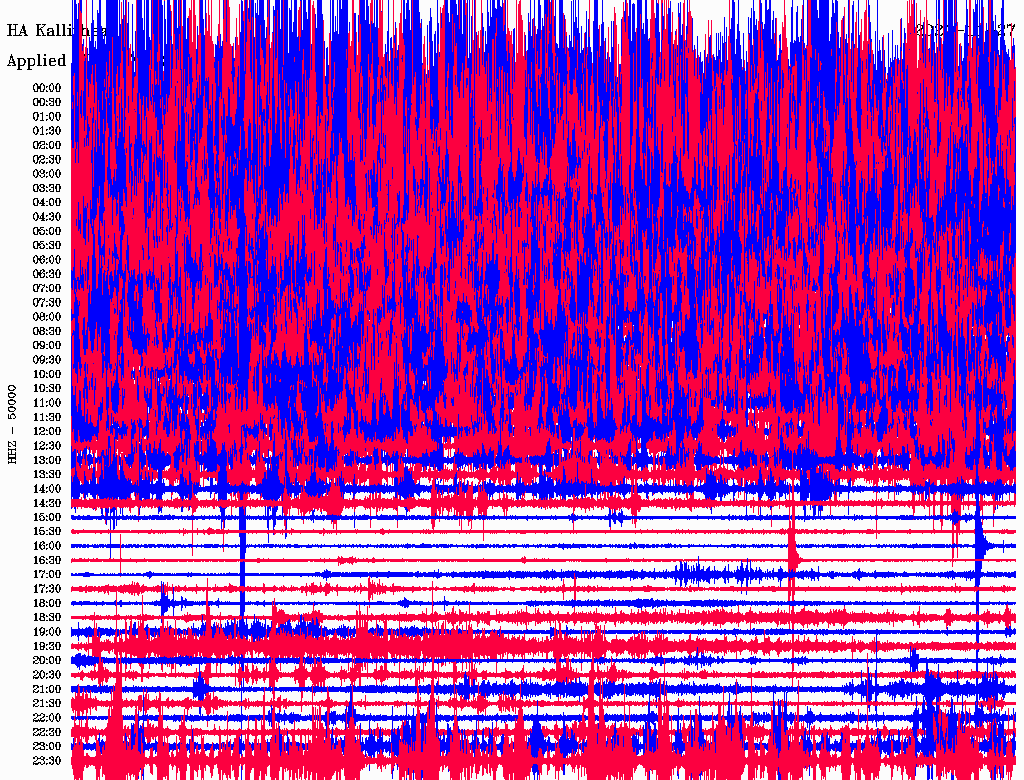Select the 09:30 row label
Viewport: 1024px width, 780px height.
[x=47, y=361]
